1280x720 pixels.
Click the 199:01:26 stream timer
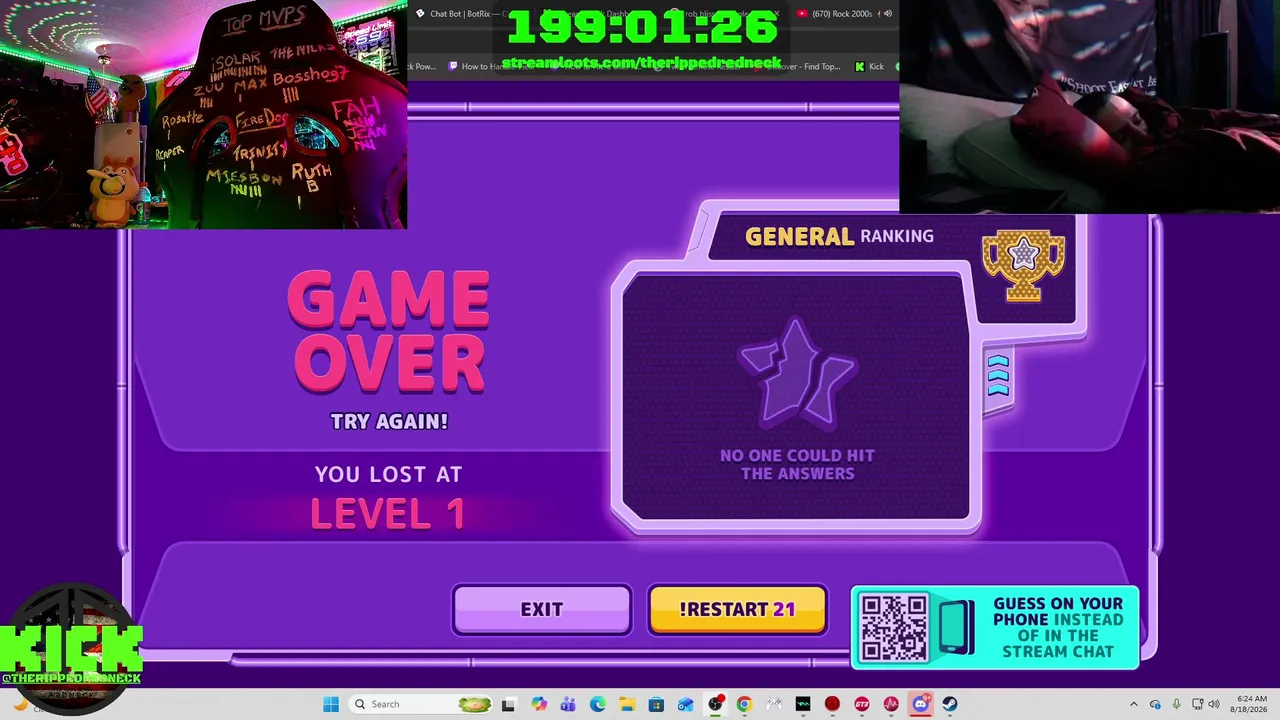pyautogui.click(x=643, y=27)
